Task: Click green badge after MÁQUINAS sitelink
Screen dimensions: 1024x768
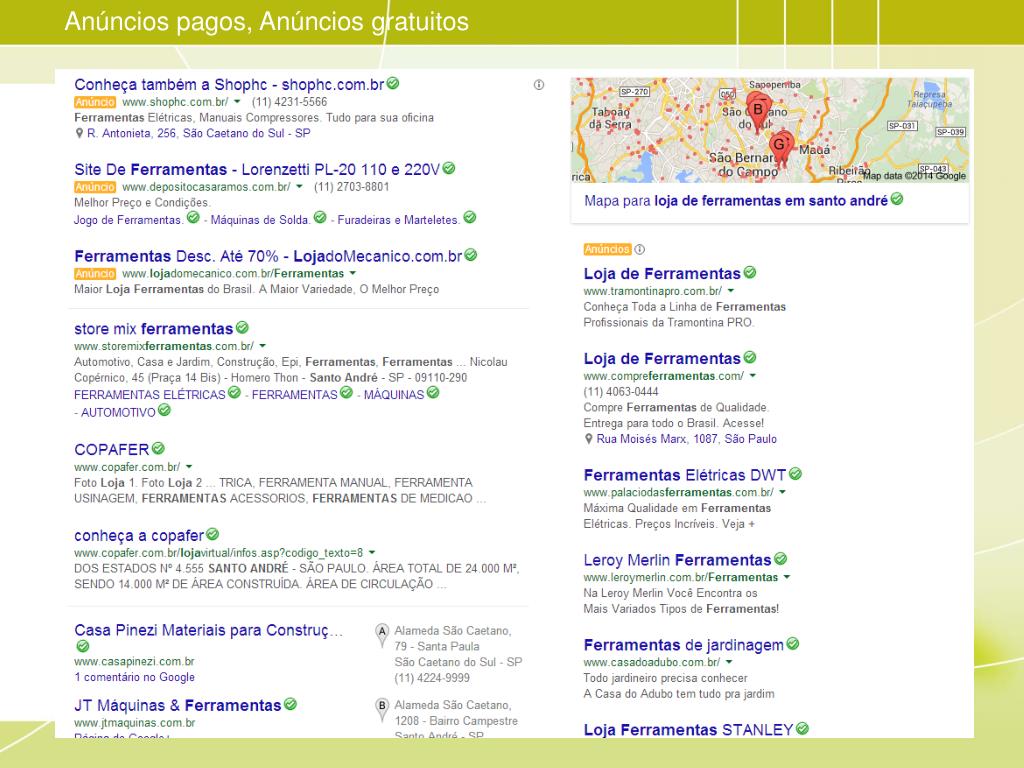Action: (x=433, y=392)
